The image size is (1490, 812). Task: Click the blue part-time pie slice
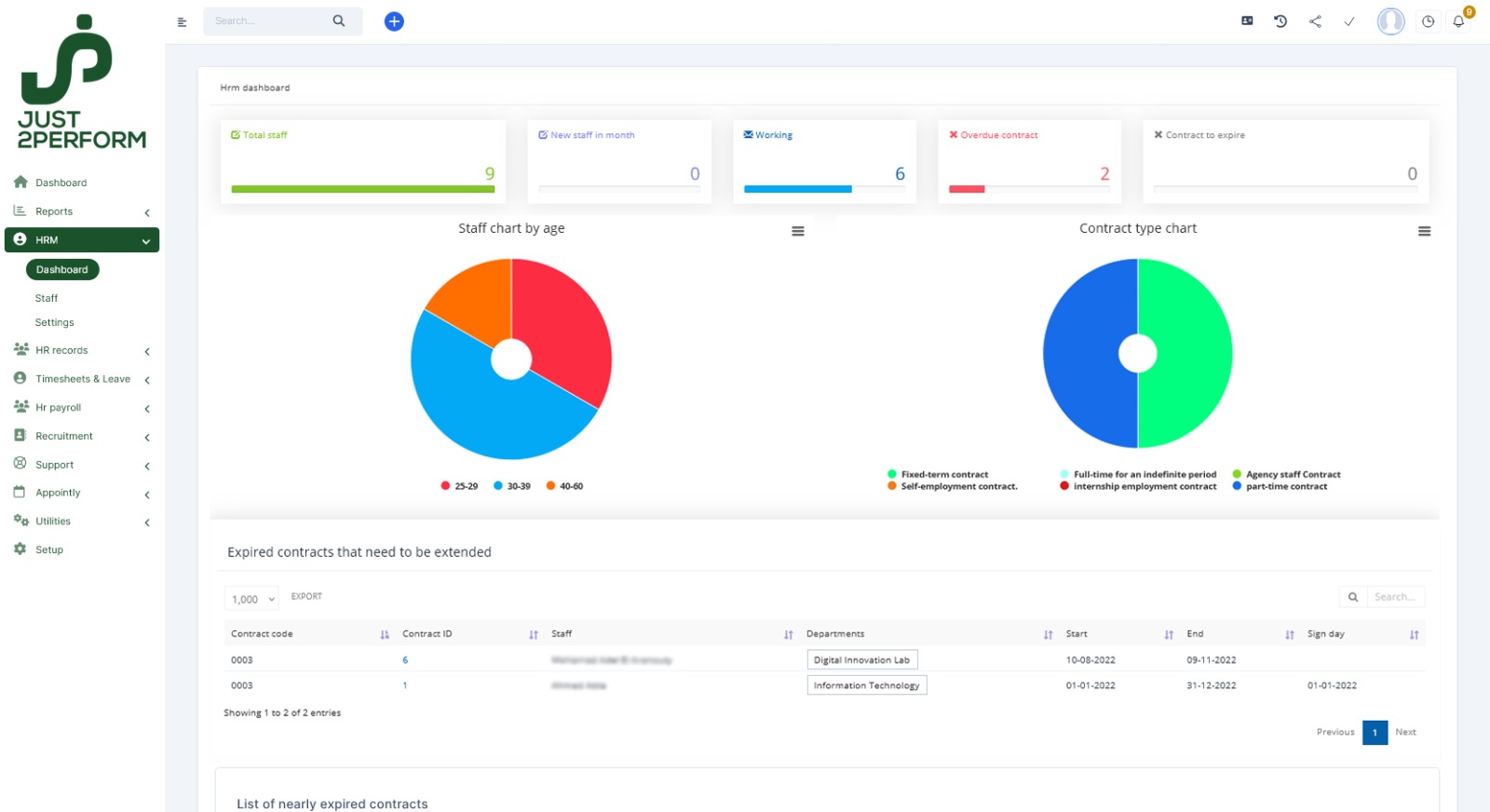coord(1080,354)
